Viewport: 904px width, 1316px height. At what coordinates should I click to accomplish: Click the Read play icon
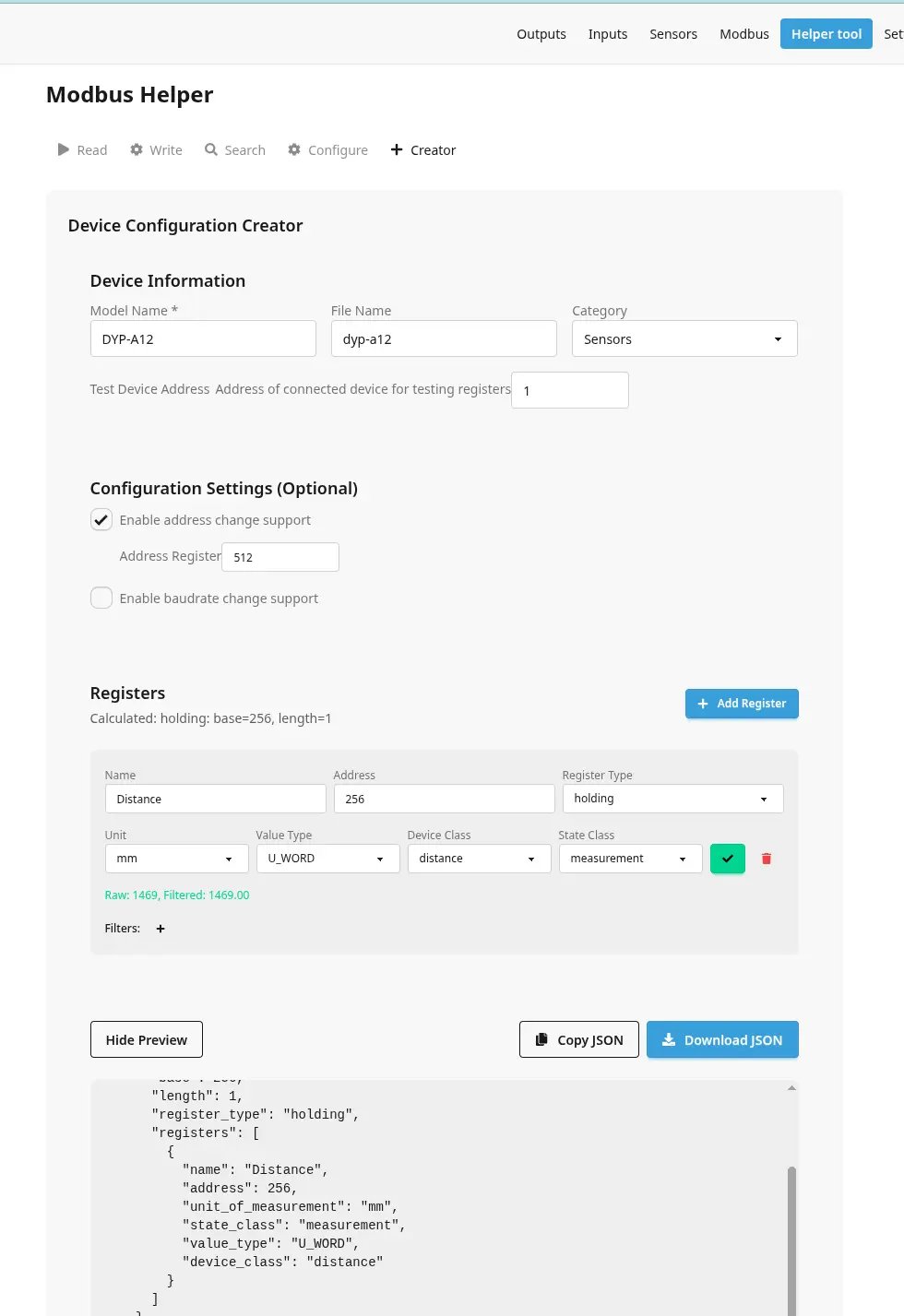pyautogui.click(x=63, y=149)
